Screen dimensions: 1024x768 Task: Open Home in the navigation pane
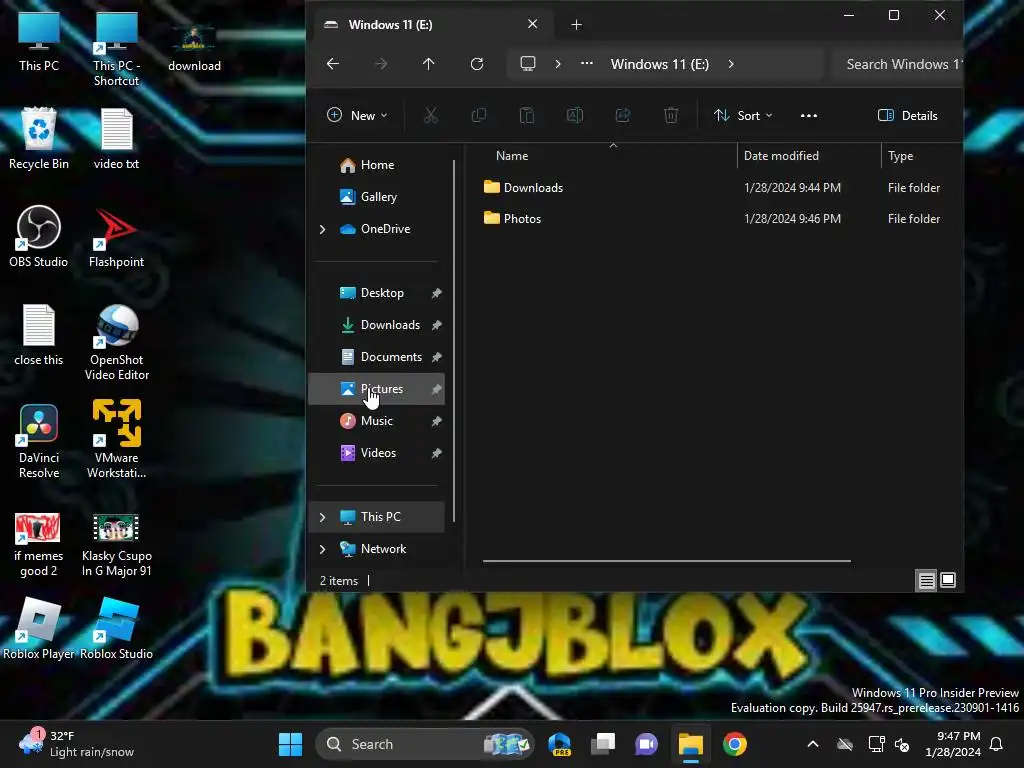(376, 165)
